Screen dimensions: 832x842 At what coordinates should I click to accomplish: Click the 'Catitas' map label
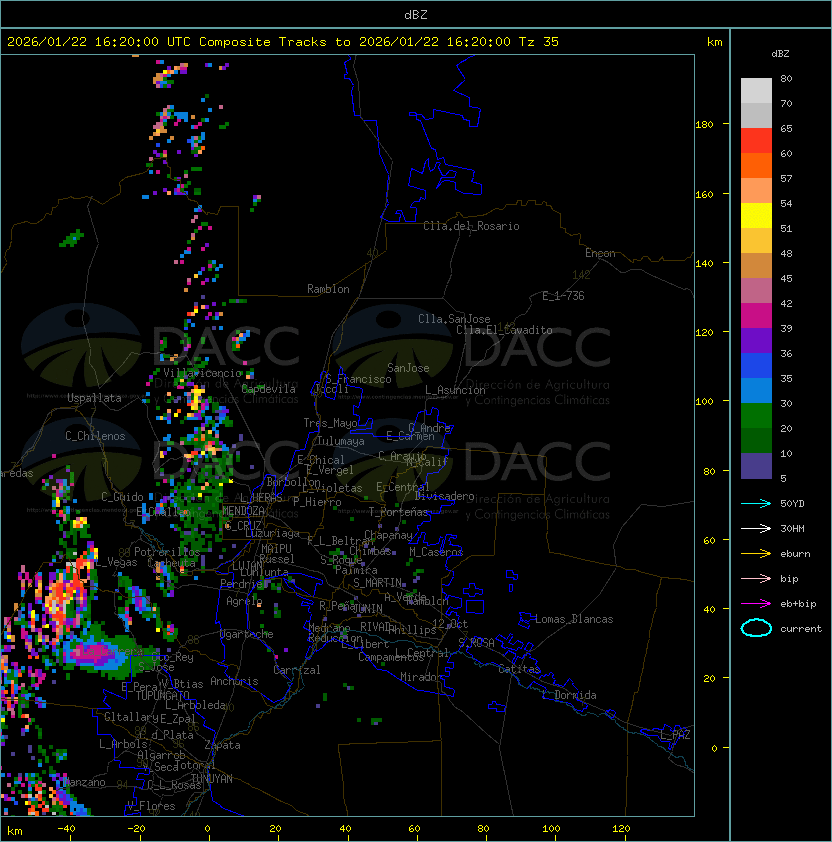click(x=519, y=669)
